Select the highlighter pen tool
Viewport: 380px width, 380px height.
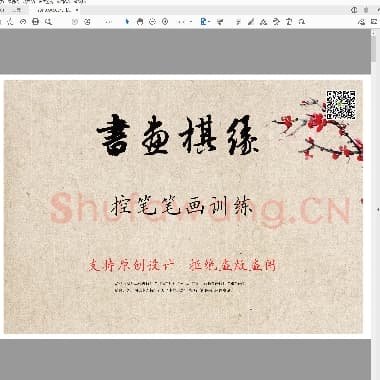pyautogui.click(x=251, y=22)
